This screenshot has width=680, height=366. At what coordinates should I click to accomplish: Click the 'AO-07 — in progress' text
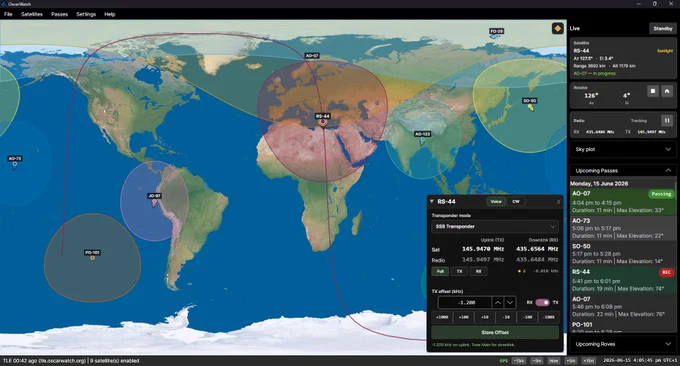[594, 74]
